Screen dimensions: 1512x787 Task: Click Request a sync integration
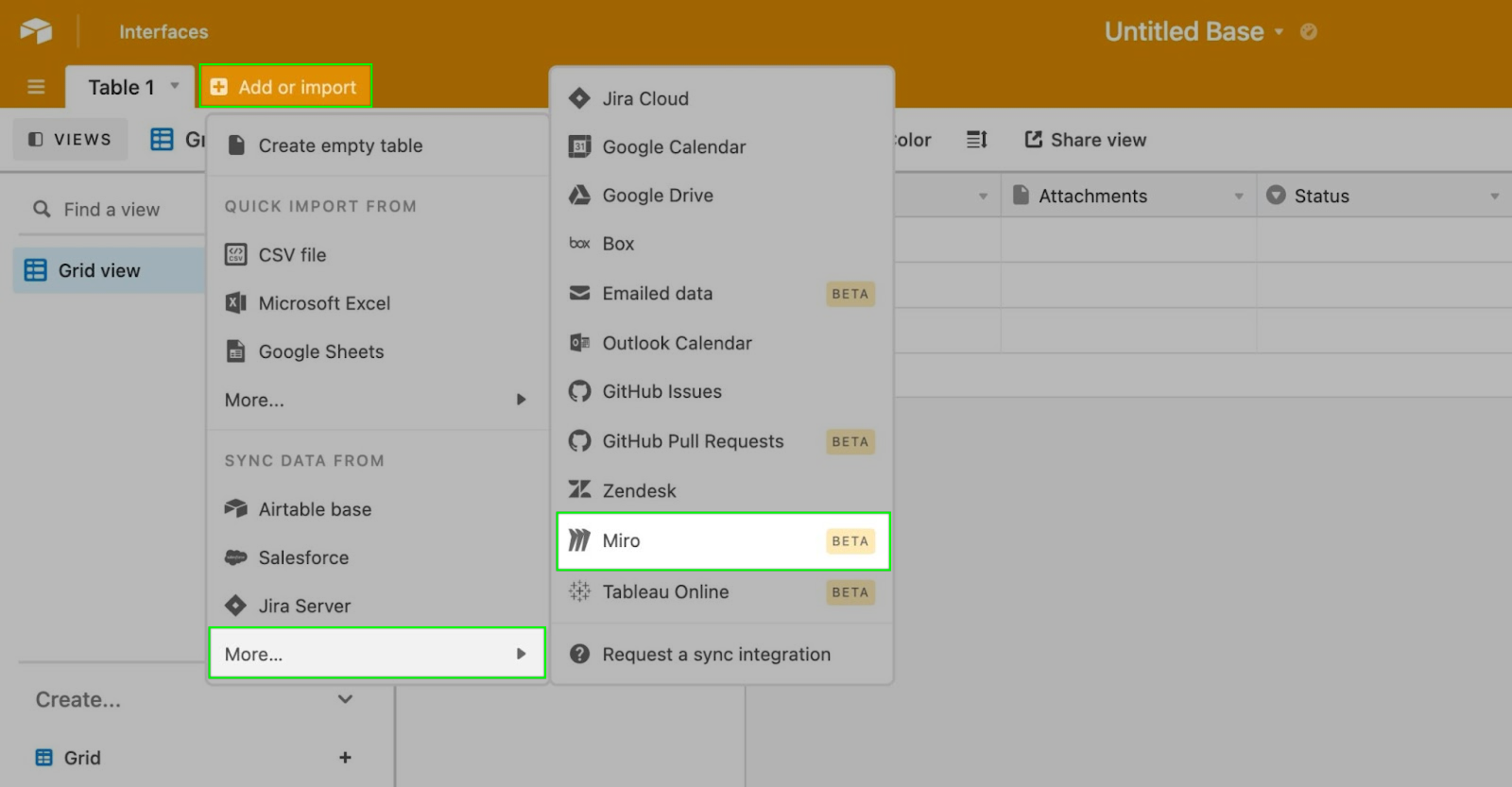(722, 654)
